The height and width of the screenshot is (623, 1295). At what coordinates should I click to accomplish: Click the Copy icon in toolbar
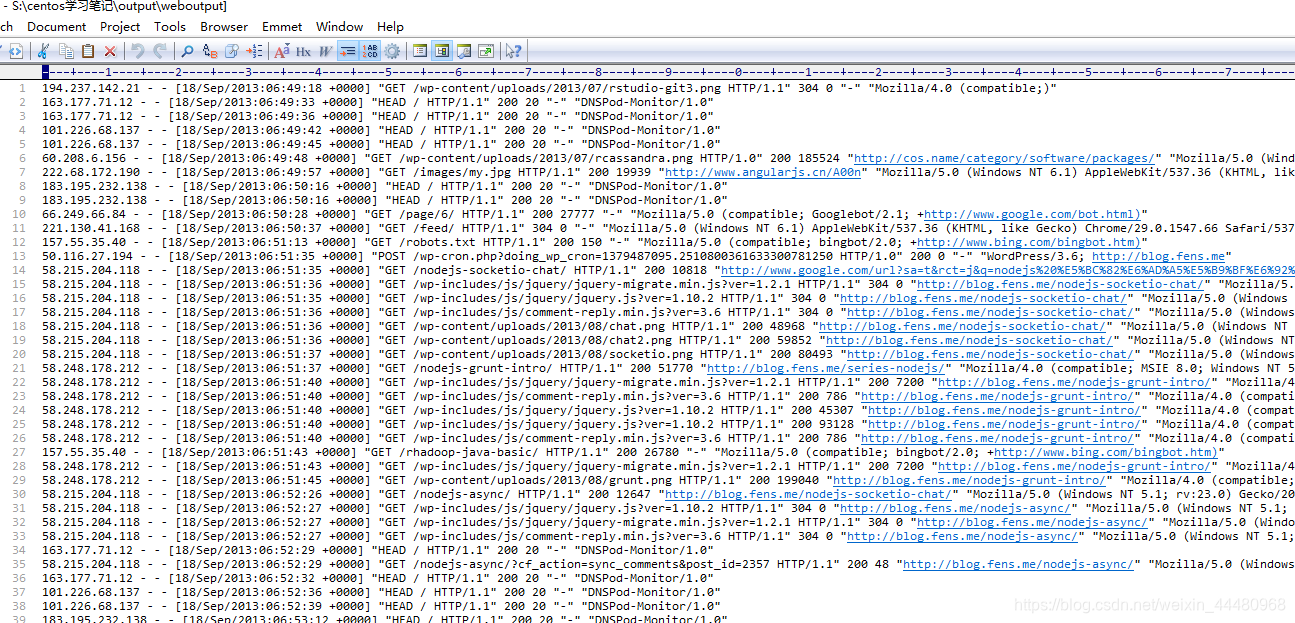pyautogui.click(x=66, y=51)
